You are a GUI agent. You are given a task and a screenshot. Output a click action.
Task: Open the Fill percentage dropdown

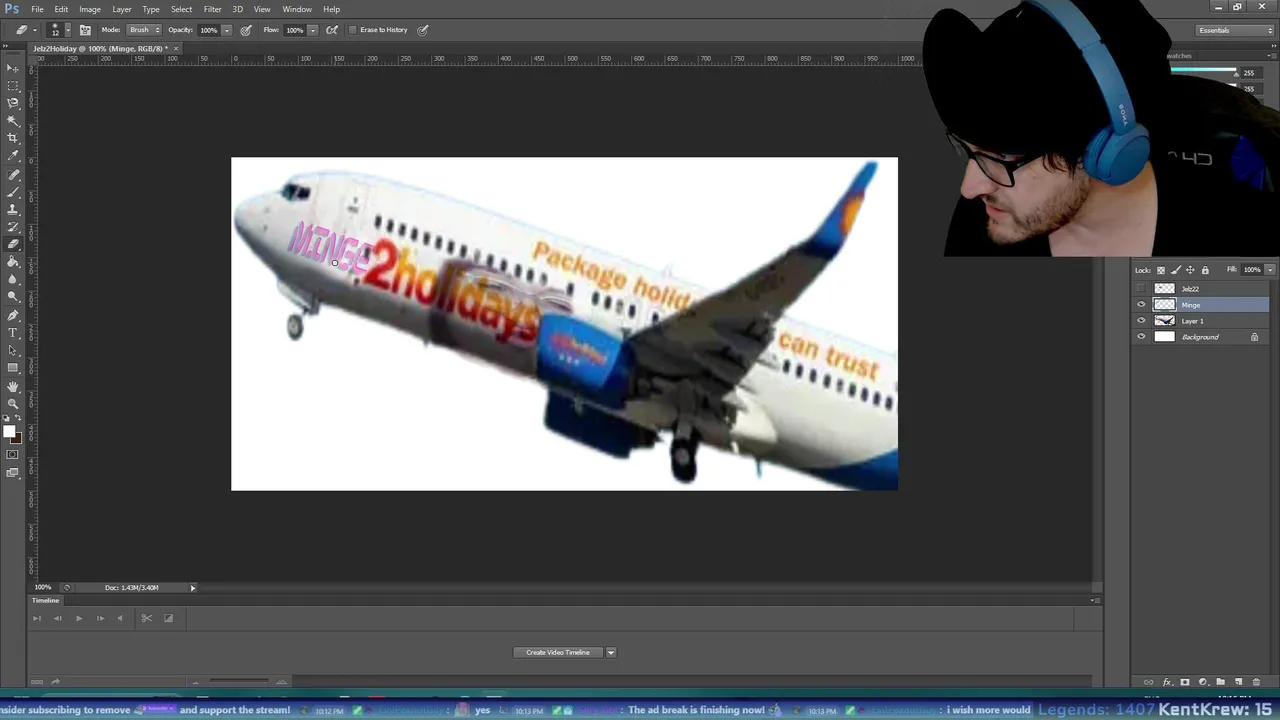pyautogui.click(x=1270, y=270)
